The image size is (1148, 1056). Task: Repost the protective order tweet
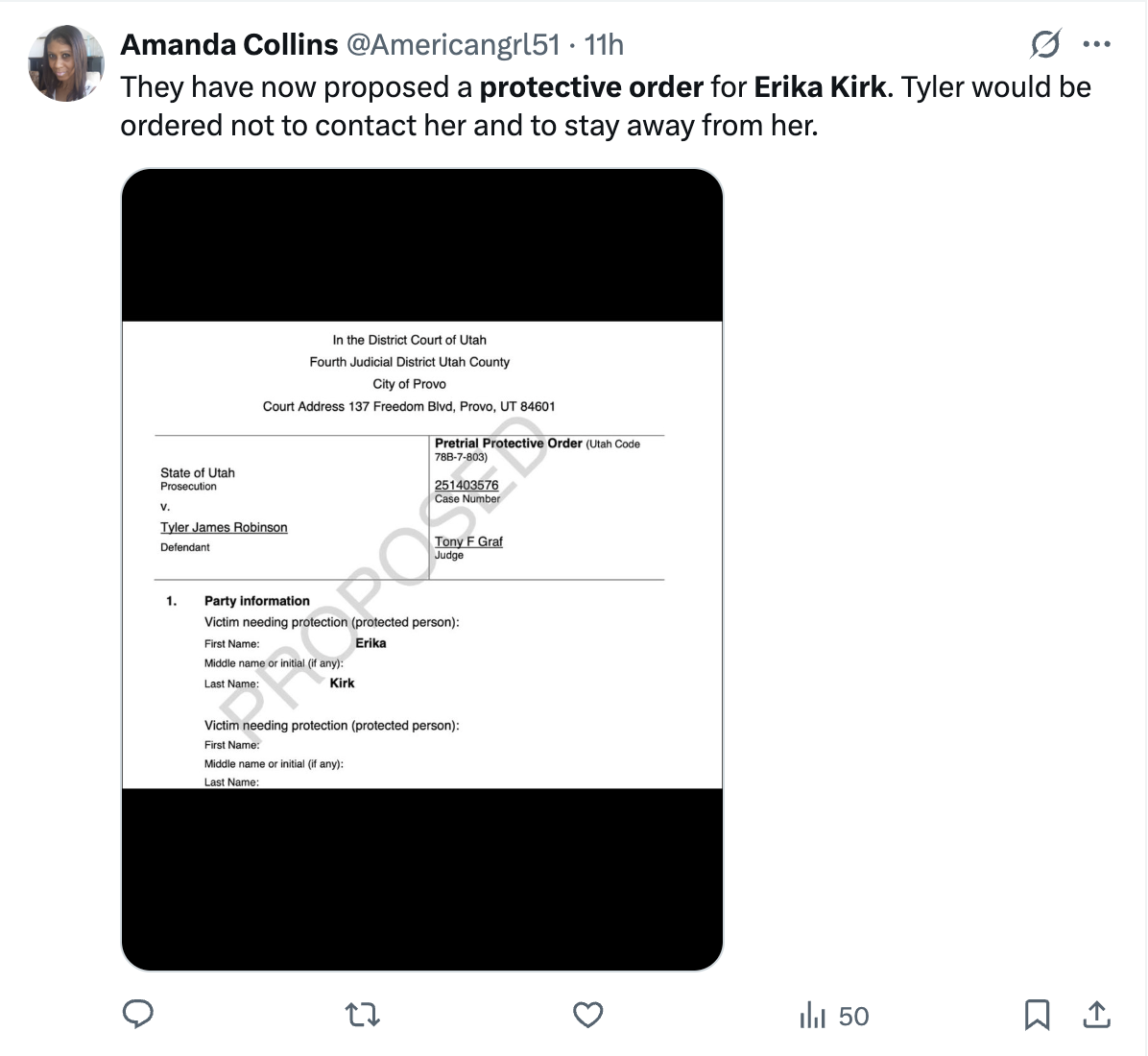point(363,1014)
